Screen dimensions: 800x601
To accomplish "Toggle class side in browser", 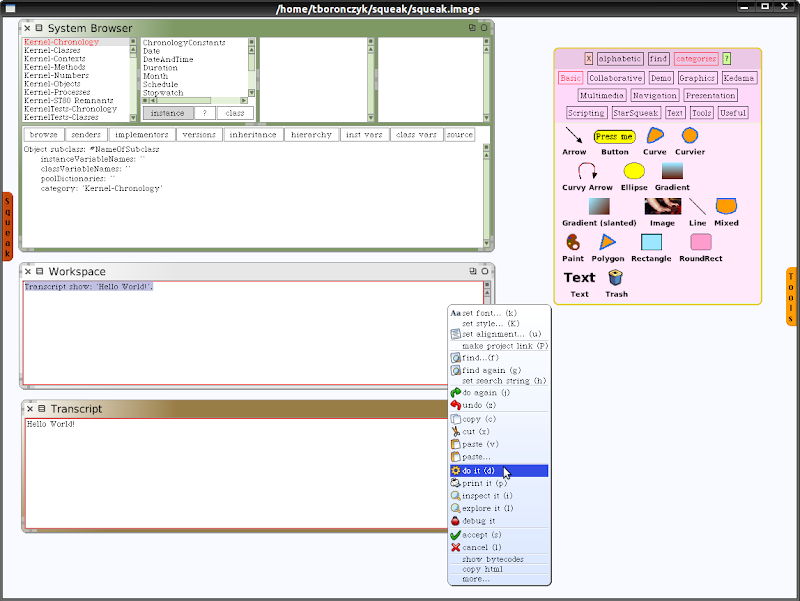I will (235, 113).
